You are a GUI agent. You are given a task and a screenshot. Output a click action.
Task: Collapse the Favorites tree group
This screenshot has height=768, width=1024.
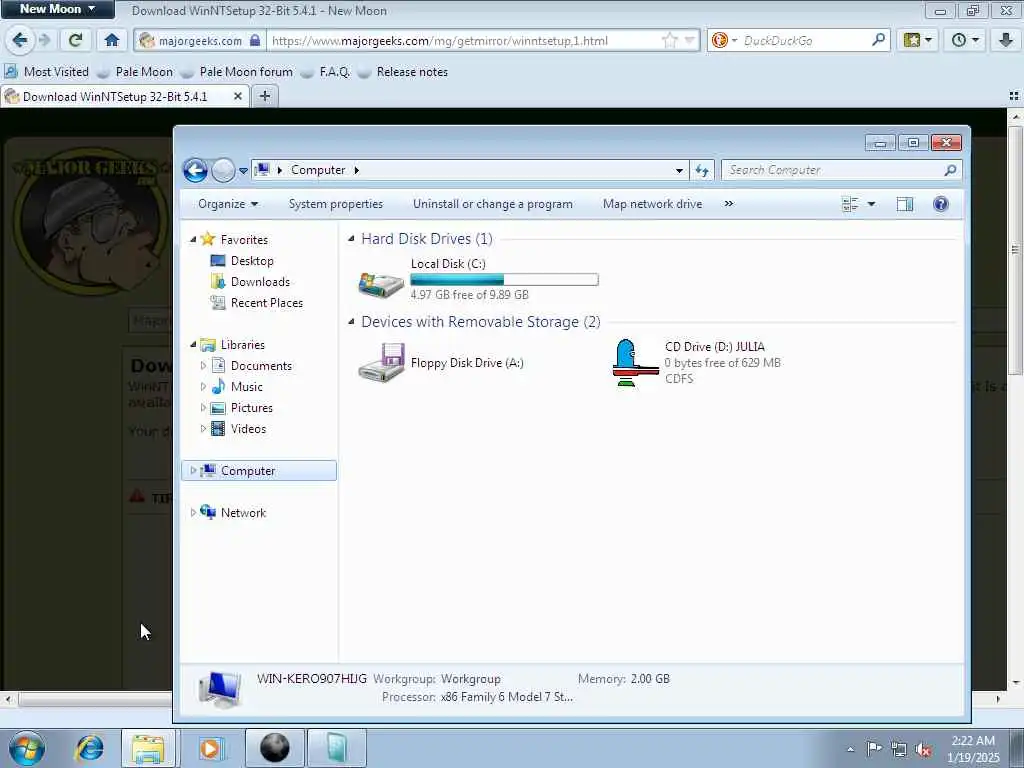pyautogui.click(x=193, y=240)
